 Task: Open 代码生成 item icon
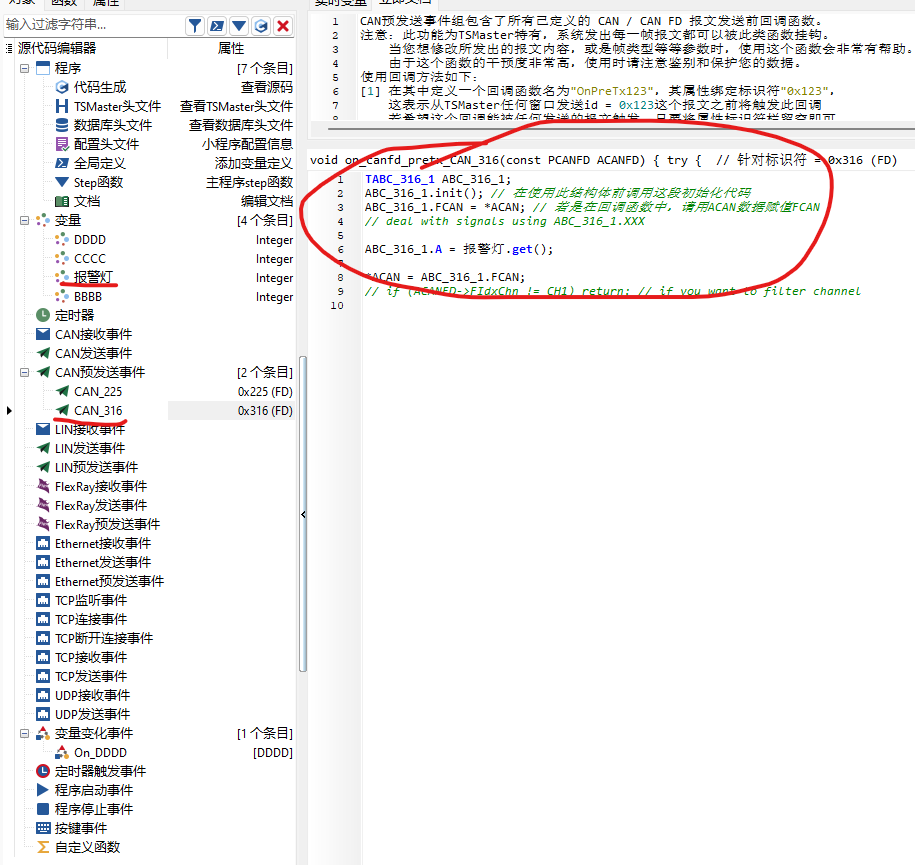point(62,88)
